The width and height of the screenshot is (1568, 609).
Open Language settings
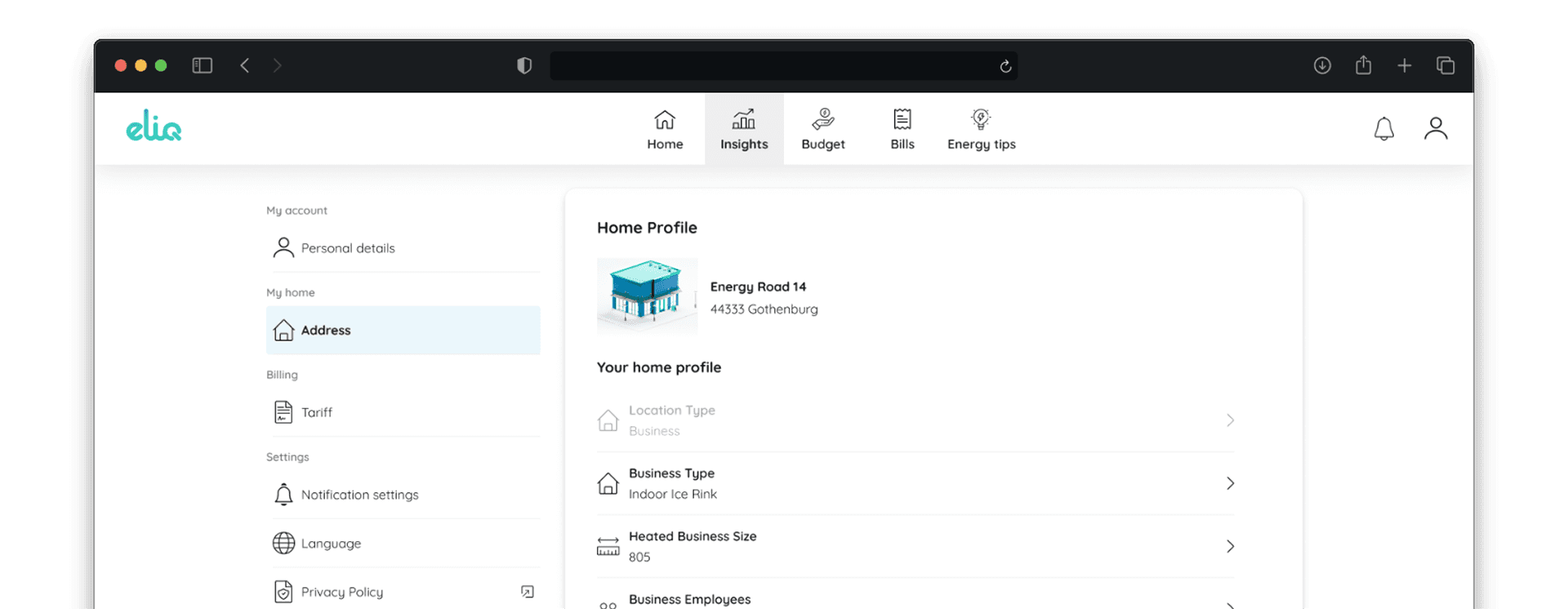[x=403, y=543]
